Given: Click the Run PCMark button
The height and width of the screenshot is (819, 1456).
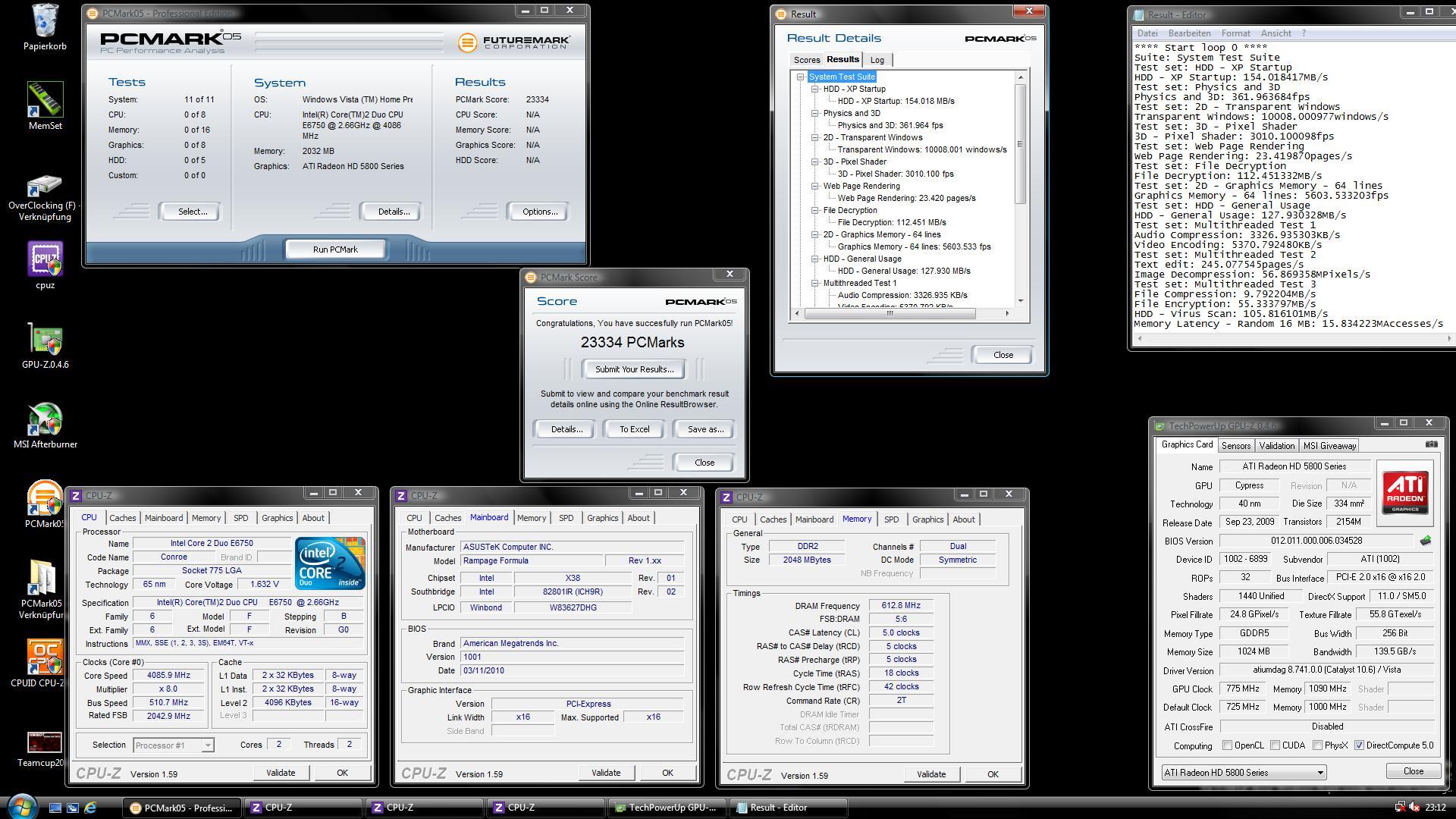Looking at the screenshot, I should coord(335,249).
